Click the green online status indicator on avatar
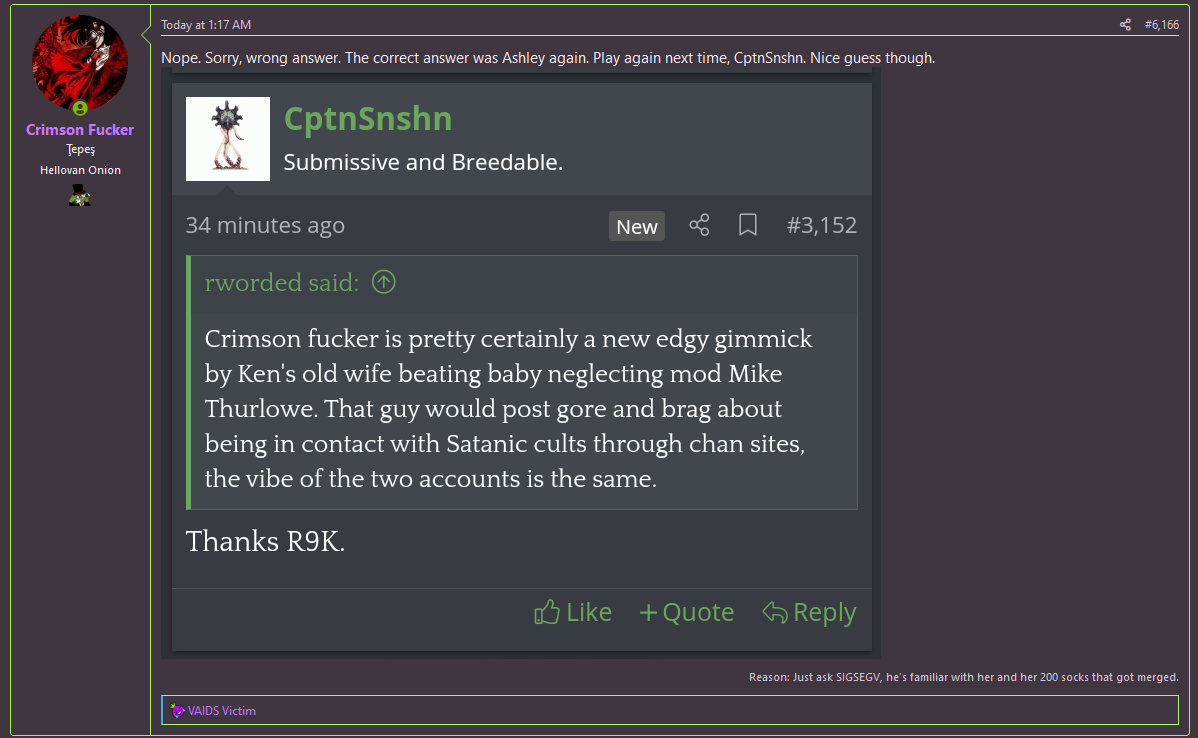 click(80, 108)
